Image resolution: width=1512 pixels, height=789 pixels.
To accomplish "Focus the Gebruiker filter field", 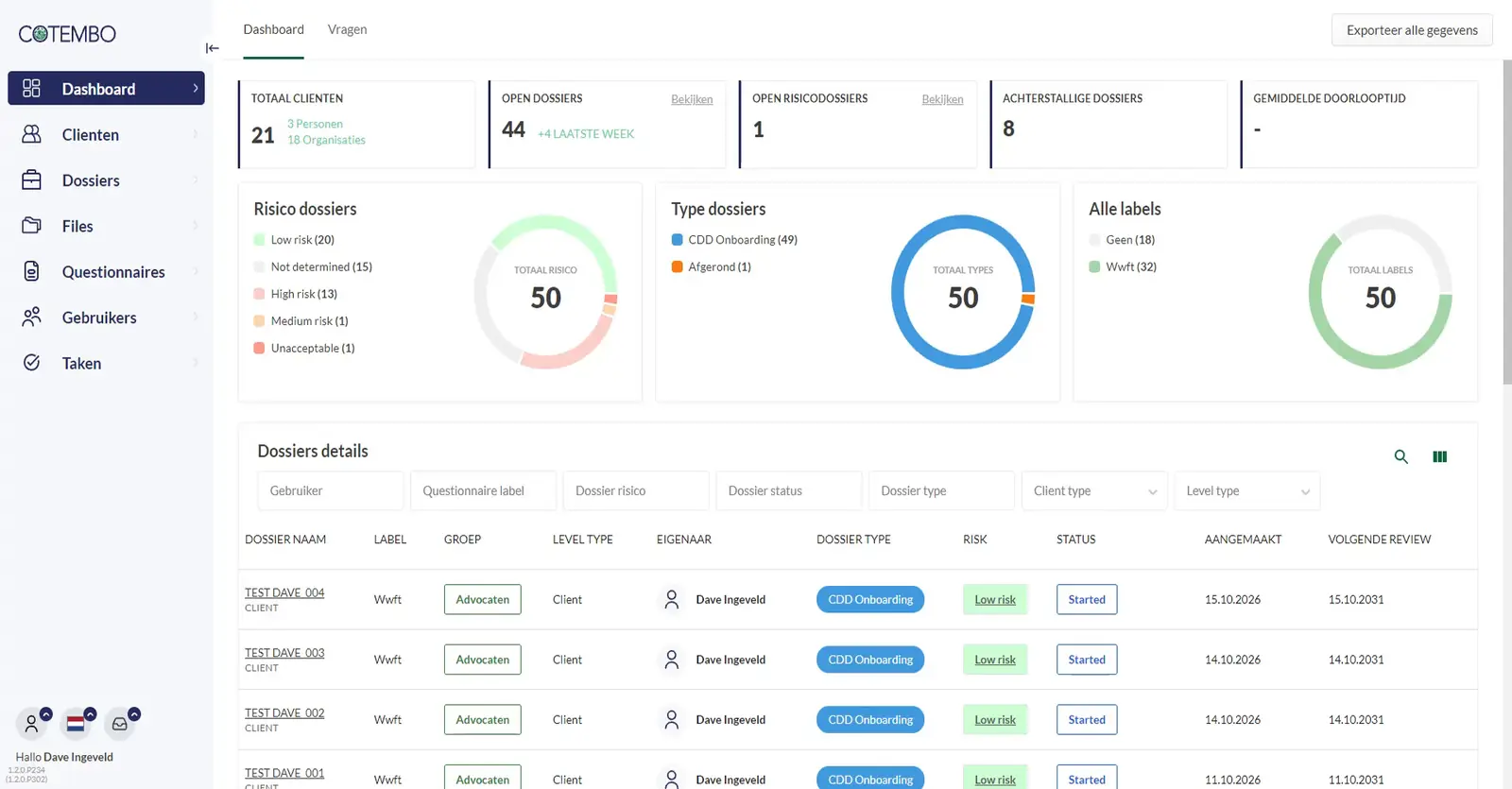I will coord(331,491).
